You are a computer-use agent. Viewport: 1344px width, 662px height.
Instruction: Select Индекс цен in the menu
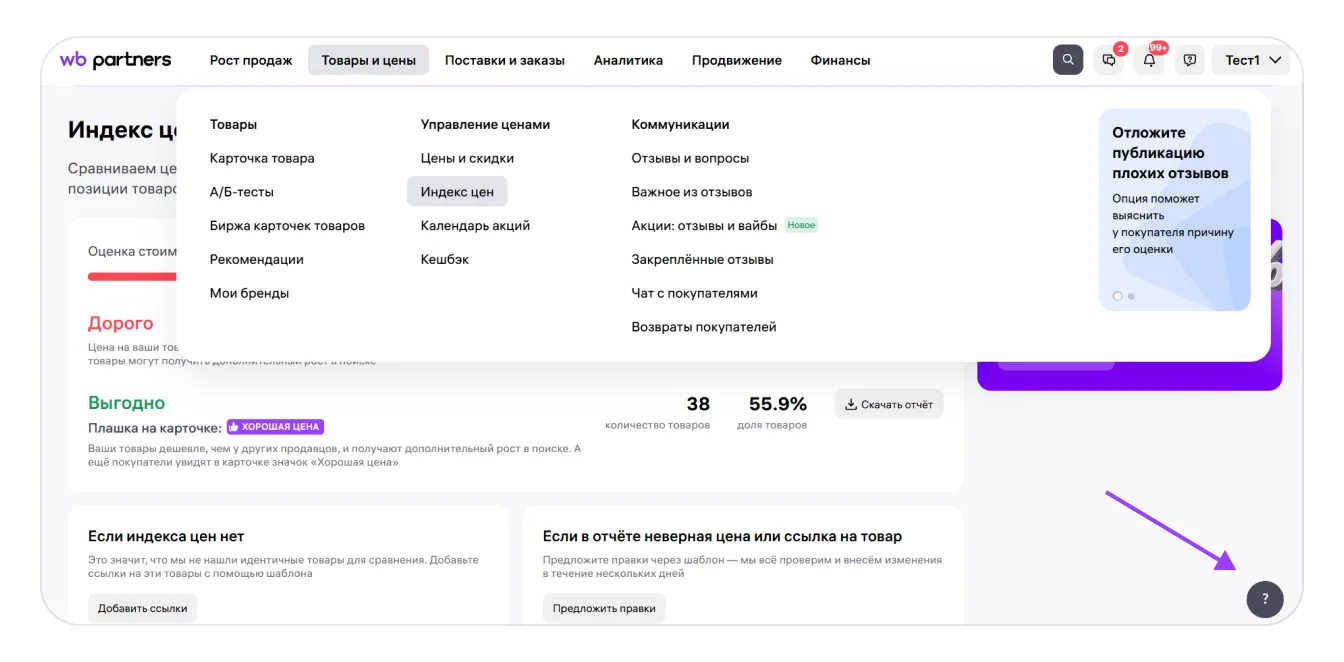(x=457, y=192)
